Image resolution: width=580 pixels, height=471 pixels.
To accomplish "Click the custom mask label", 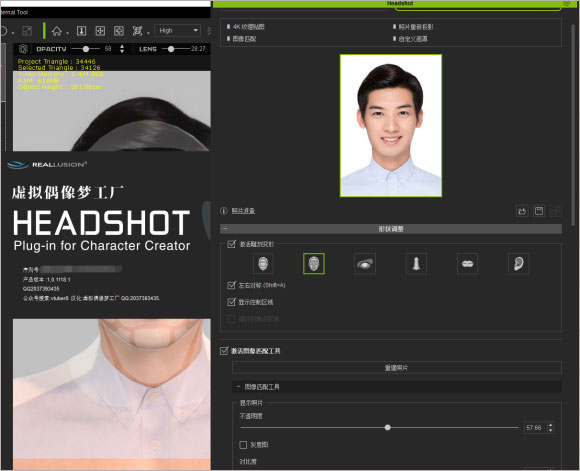I will [413, 38].
